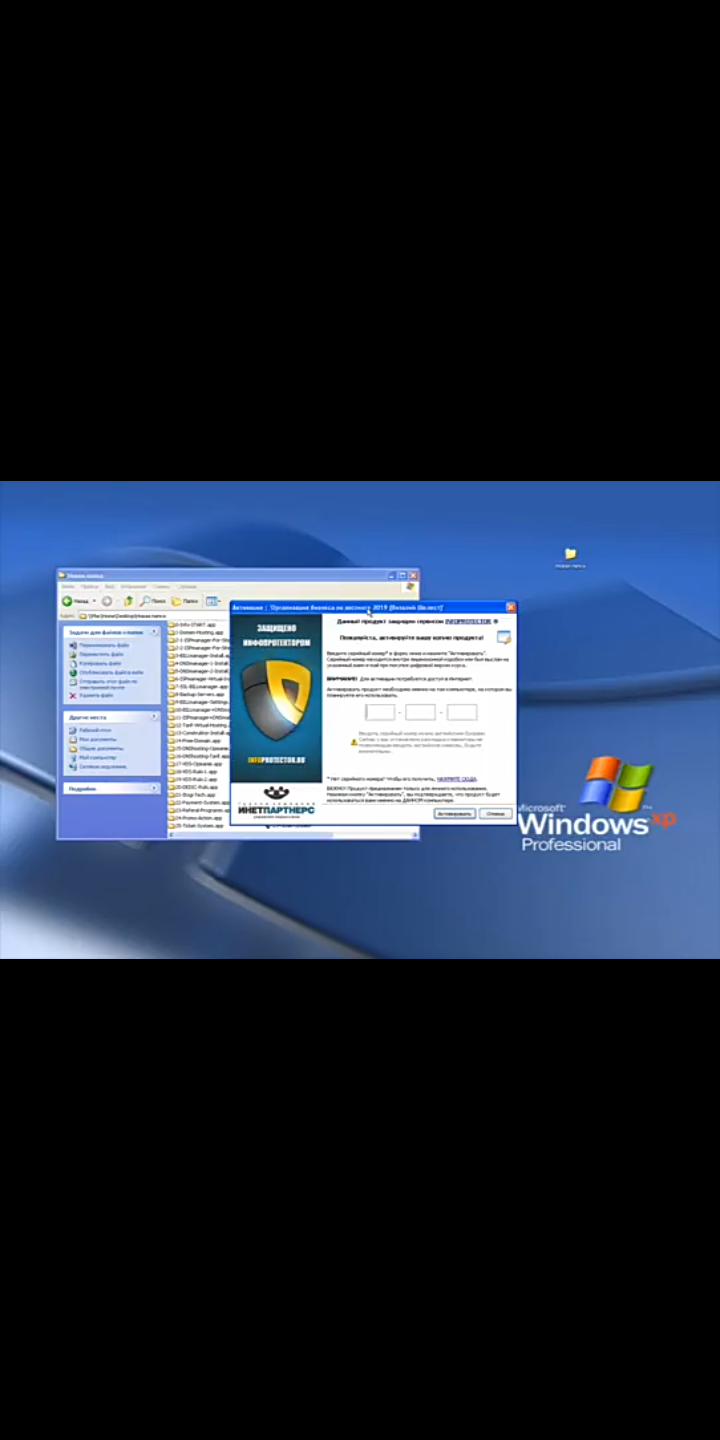Open the Search (Поиск) toolbar tool
The image size is (720, 1440).
[153, 601]
